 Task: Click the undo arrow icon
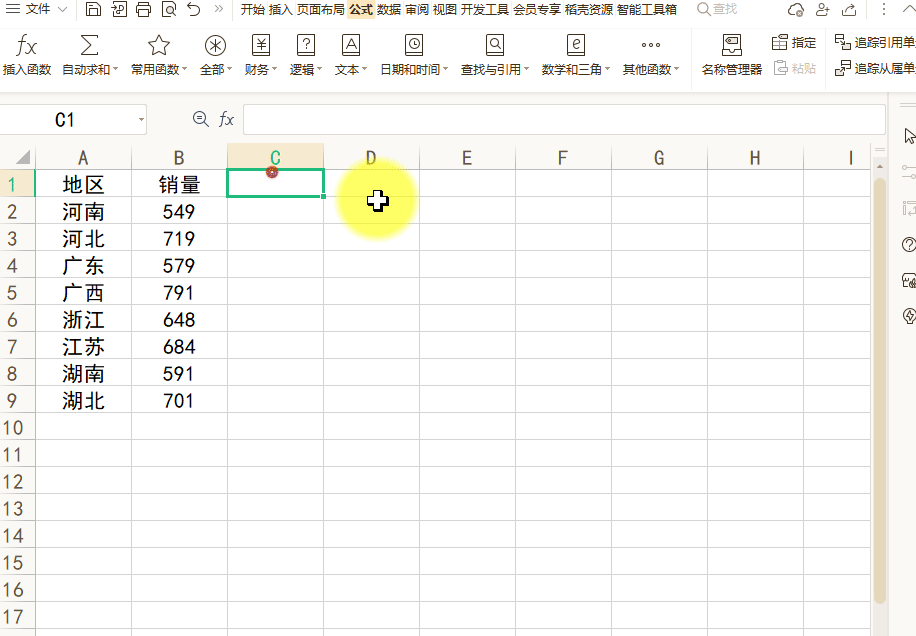193,10
